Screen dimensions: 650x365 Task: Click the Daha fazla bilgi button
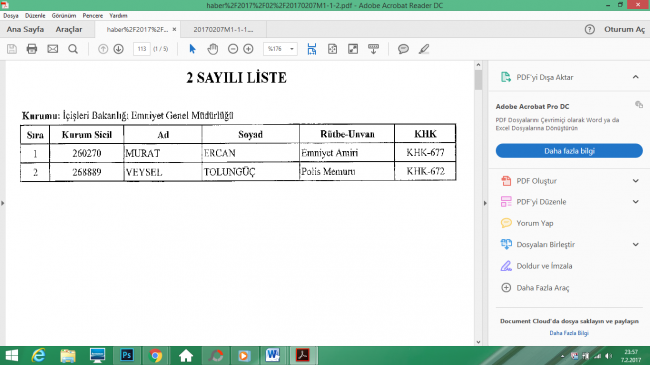click(x=569, y=151)
